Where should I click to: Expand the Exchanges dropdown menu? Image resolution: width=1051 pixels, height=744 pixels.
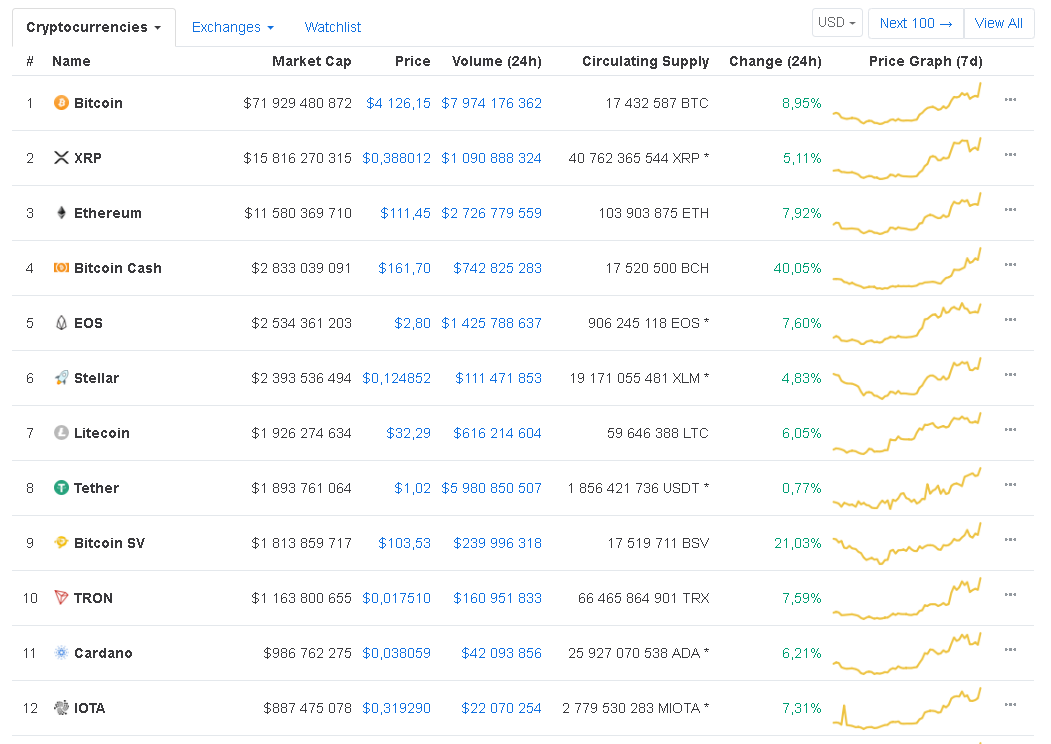tap(232, 28)
